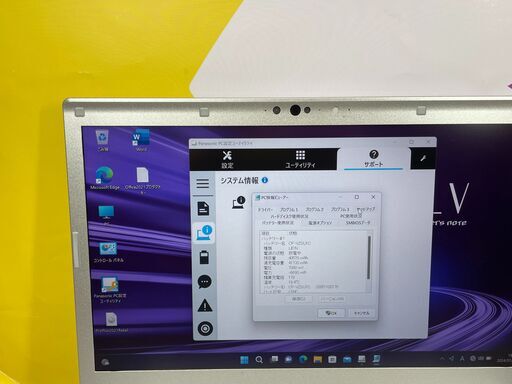Click the システム情報 heading
Viewport: 512px width, 384px height.
coord(239,180)
